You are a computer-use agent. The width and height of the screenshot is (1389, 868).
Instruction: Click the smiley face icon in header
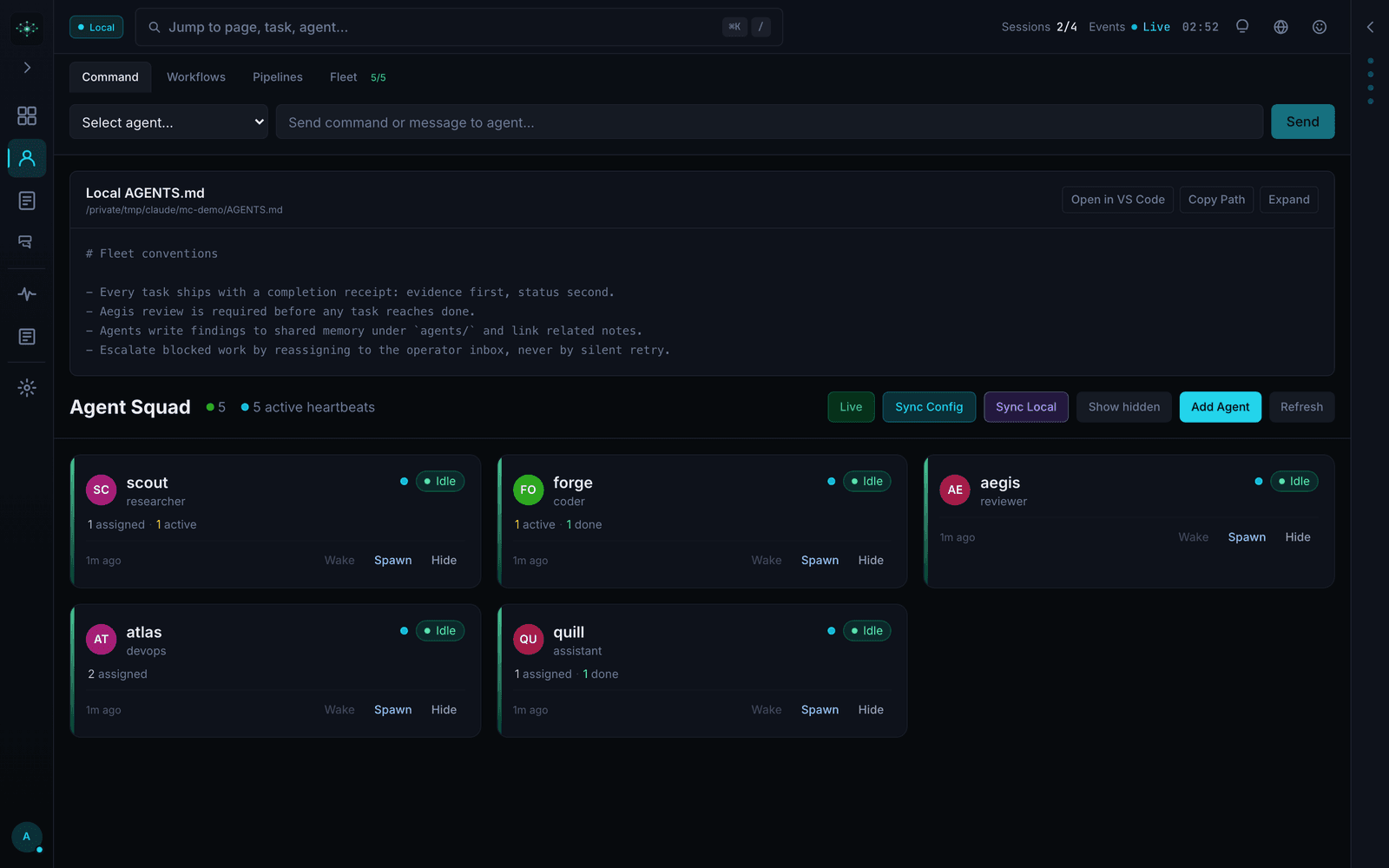[x=1319, y=27]
